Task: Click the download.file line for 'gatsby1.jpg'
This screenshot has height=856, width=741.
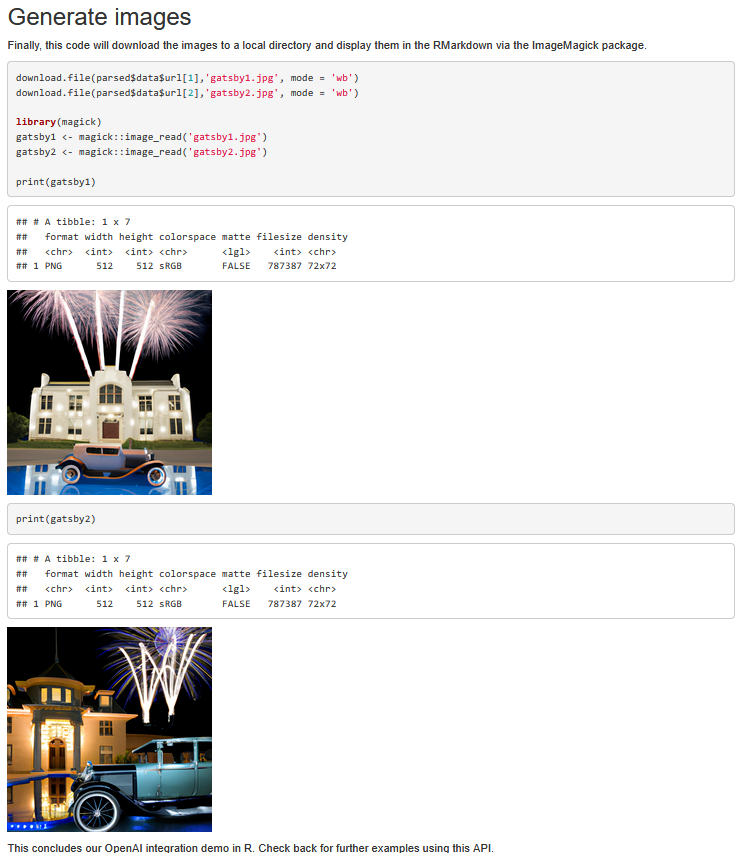Action: tap(187, 78)
